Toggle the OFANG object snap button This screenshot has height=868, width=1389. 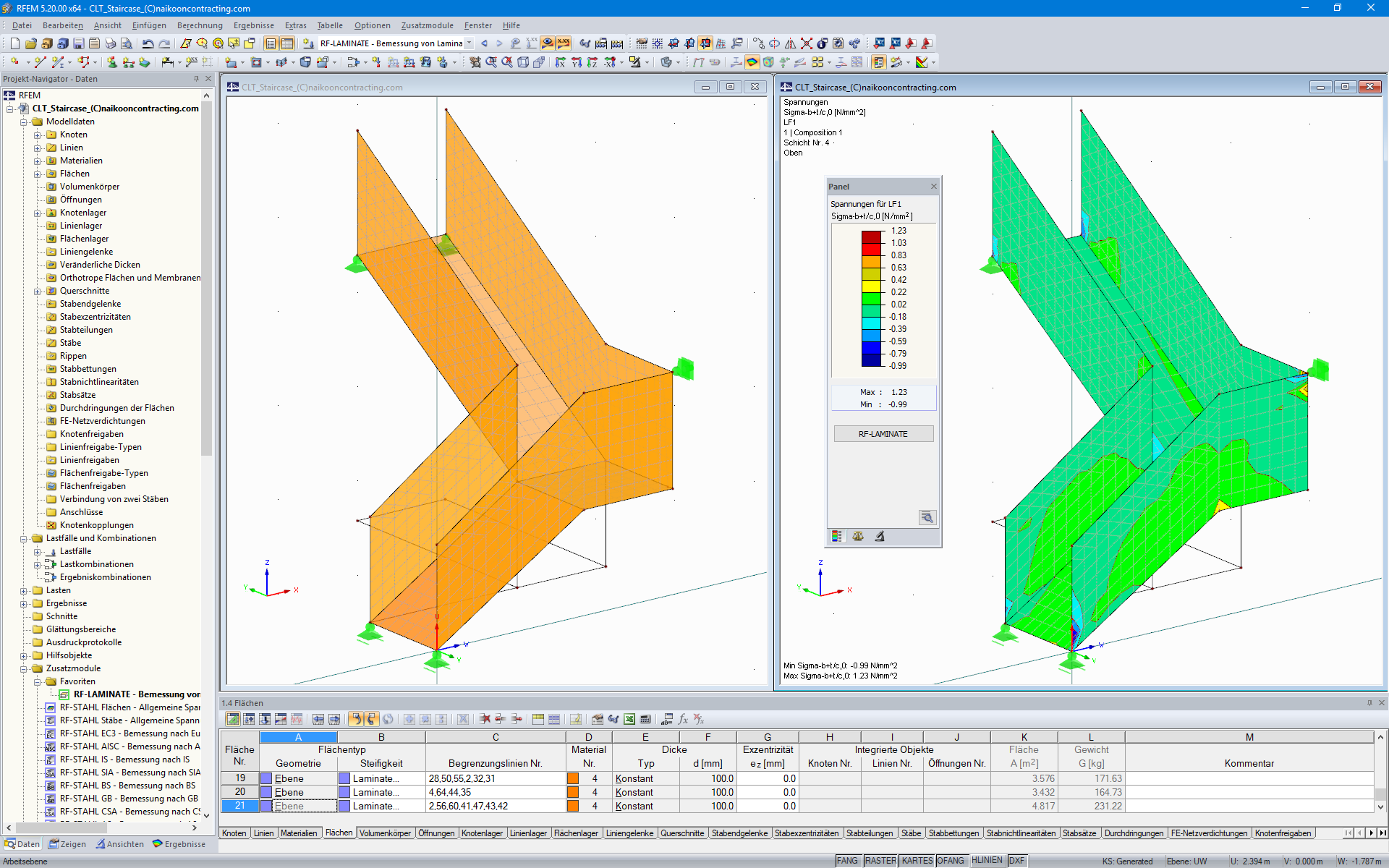[950, 861]
